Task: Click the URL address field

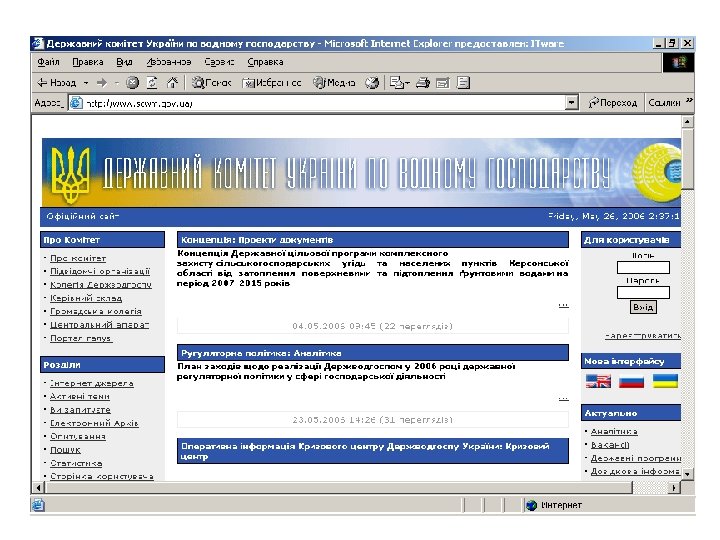Action: pos(324,103)
